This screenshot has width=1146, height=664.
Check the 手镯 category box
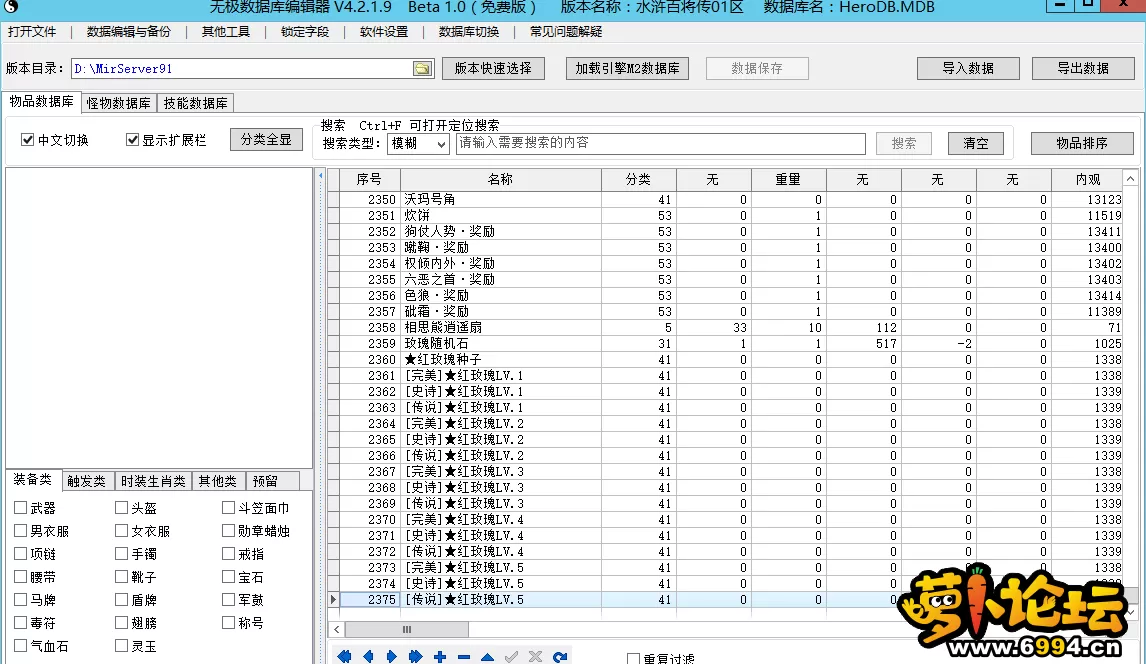click(x=121, y=554)
